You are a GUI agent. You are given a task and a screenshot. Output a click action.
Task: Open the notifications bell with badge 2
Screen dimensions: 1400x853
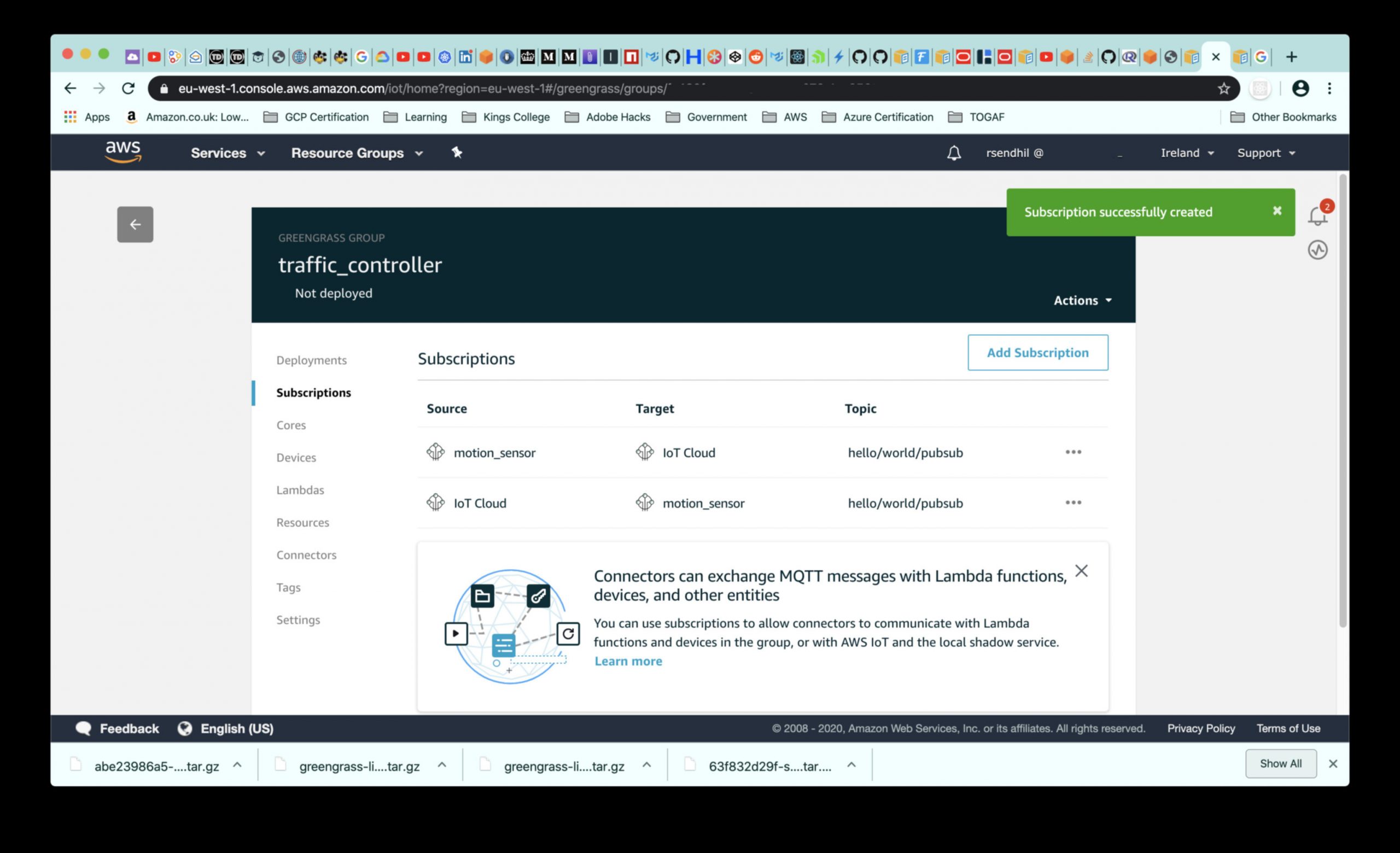(1317, 215)
